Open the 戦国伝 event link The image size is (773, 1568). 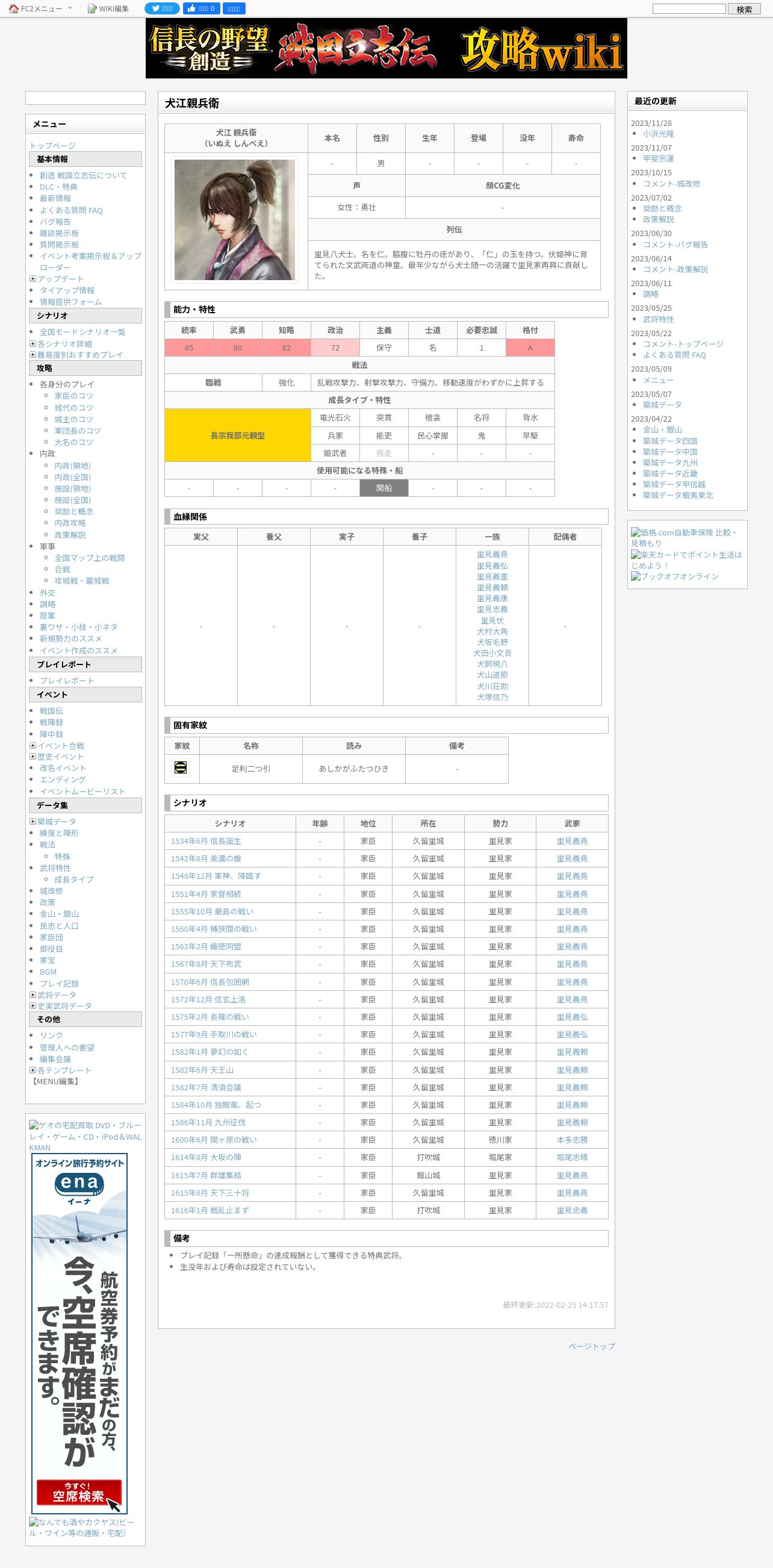tap(51, 711)
